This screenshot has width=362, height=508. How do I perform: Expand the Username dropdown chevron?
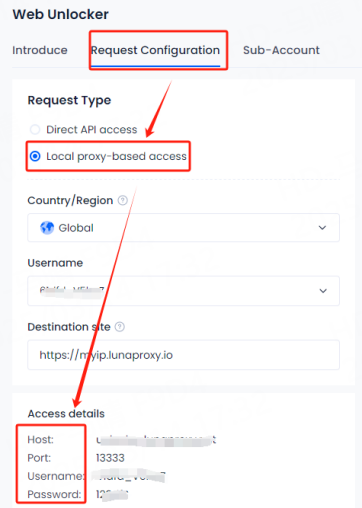tap(323, 291)
